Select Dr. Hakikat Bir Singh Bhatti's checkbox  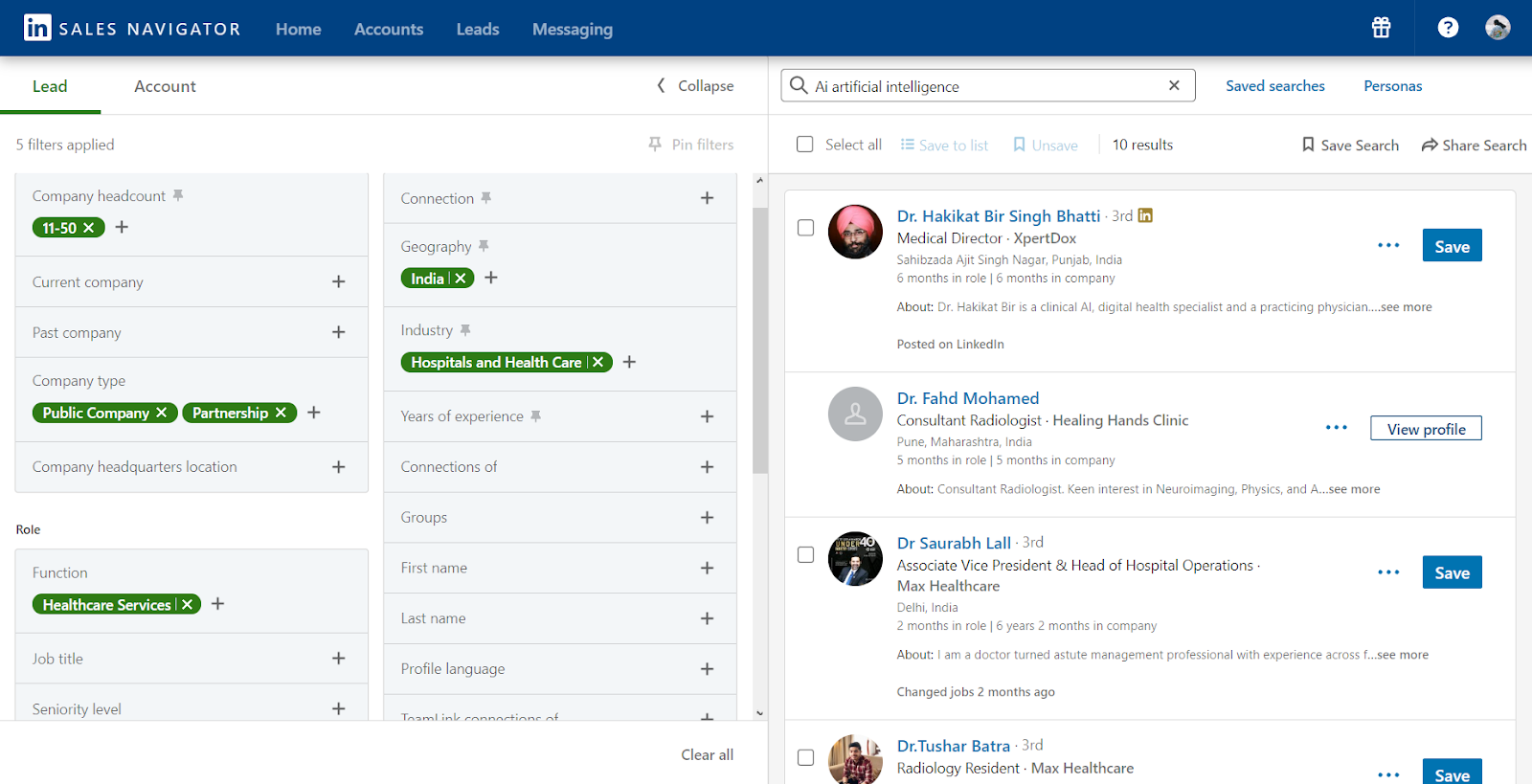(806, 228)
